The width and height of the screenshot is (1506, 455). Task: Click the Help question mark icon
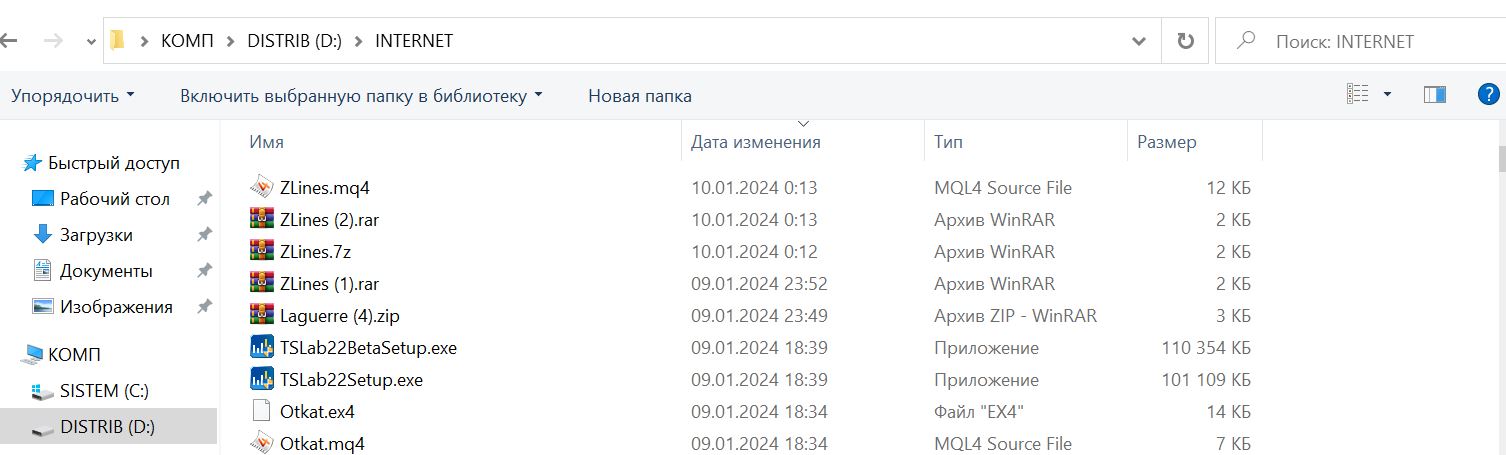[x=1488, y=95]
